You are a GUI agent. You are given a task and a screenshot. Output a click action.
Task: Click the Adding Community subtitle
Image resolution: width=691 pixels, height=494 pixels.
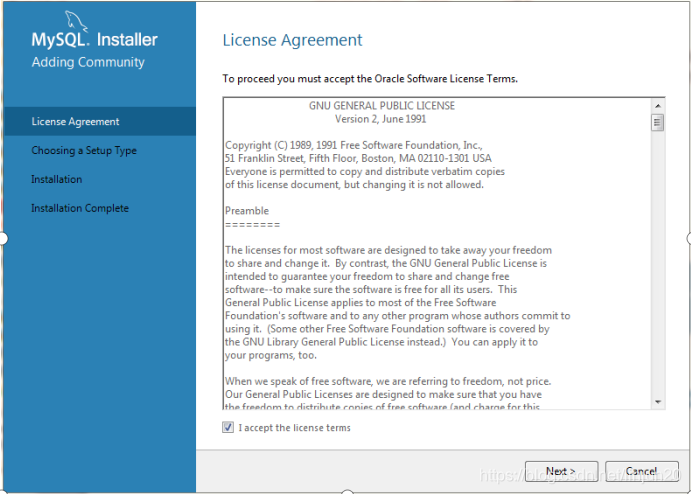[88, 62]
